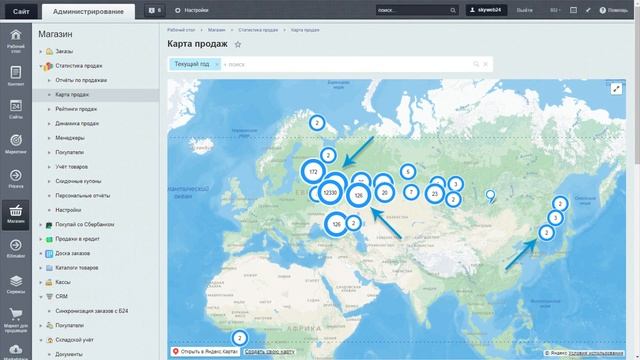640x360 pixels.
Task: Click the single placemark pin in Siberia
Action: (x=490, y=196)
